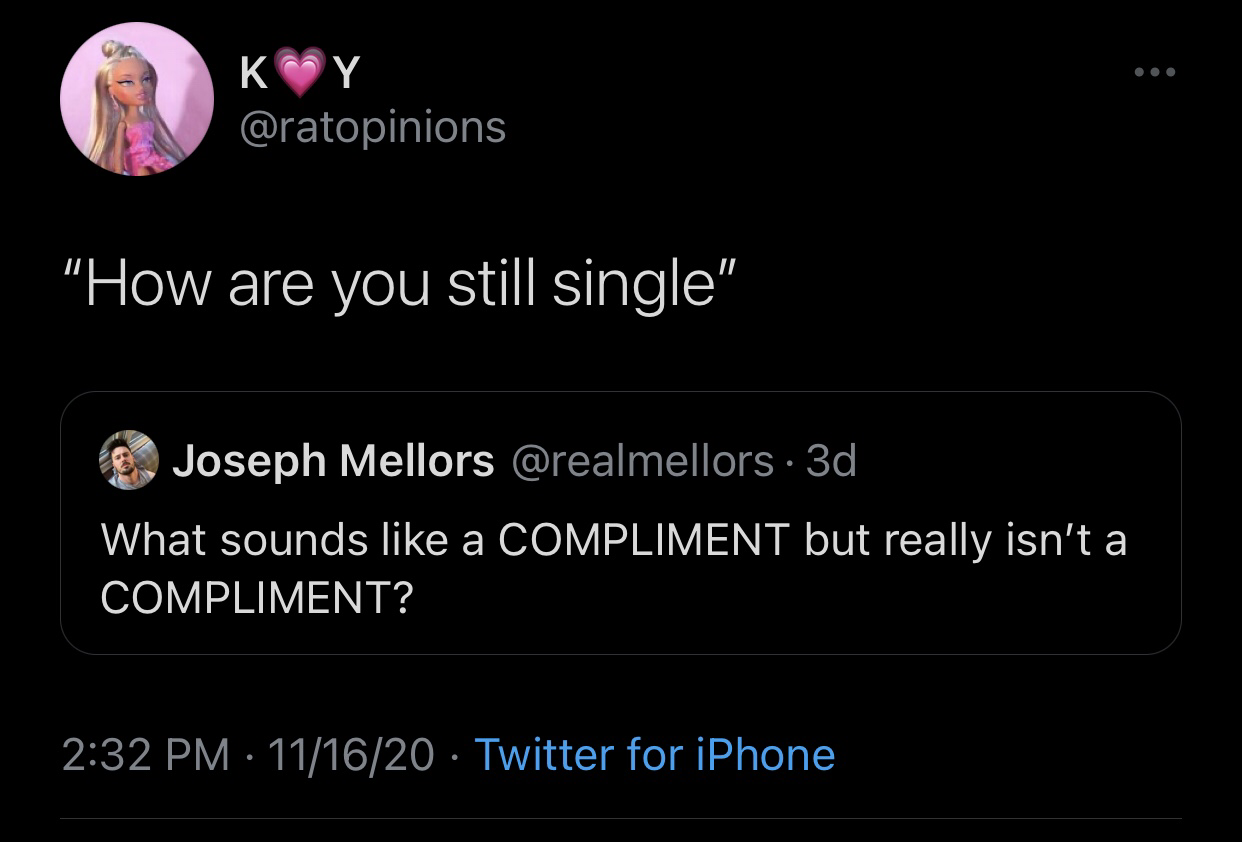Screen dimensions: 1242x842
Task: Tap the doll profile picture avatar
Action: click(x=137, y=99)
